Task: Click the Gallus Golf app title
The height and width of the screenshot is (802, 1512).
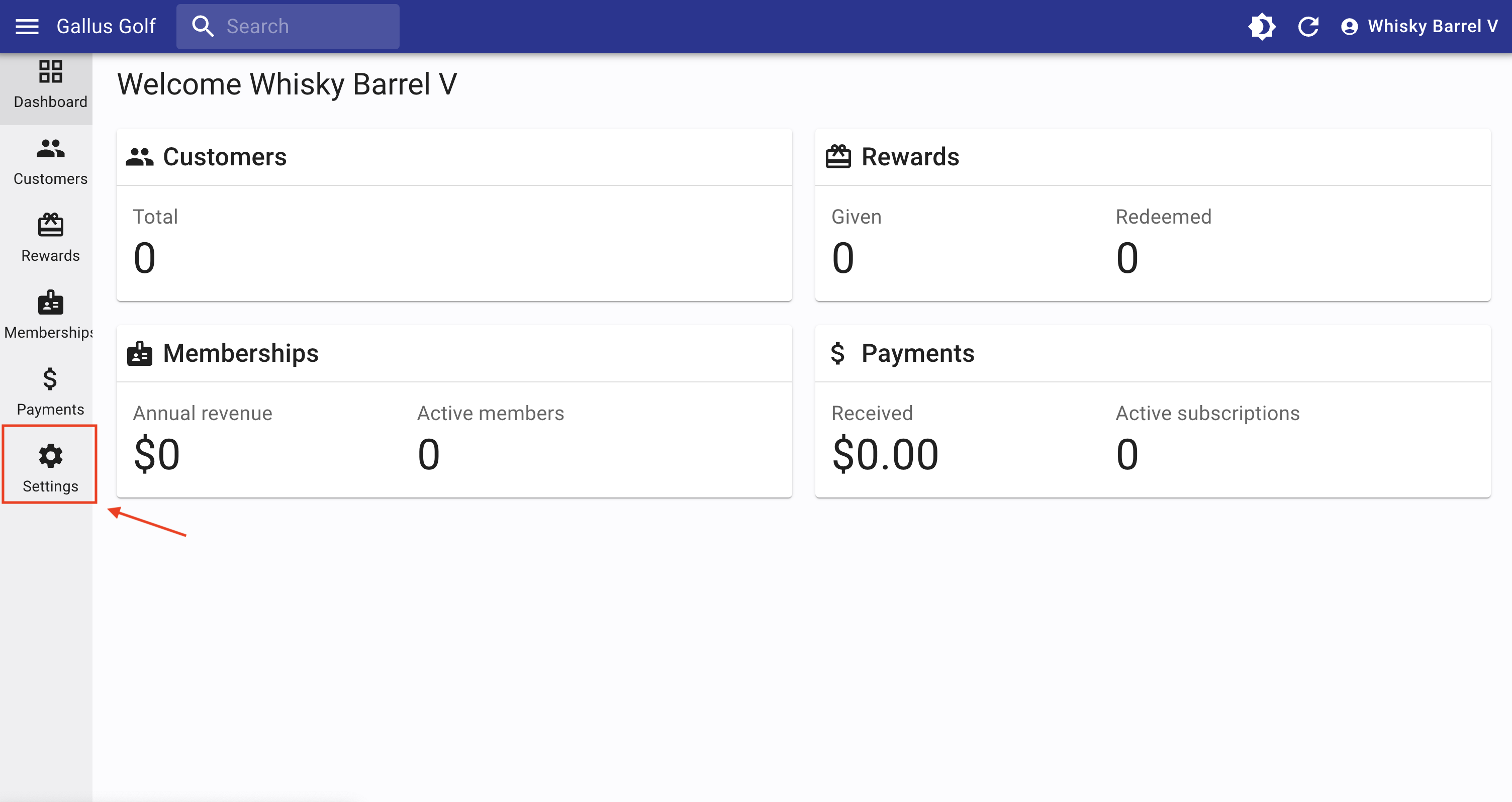Action: click(x=106, y=27)
